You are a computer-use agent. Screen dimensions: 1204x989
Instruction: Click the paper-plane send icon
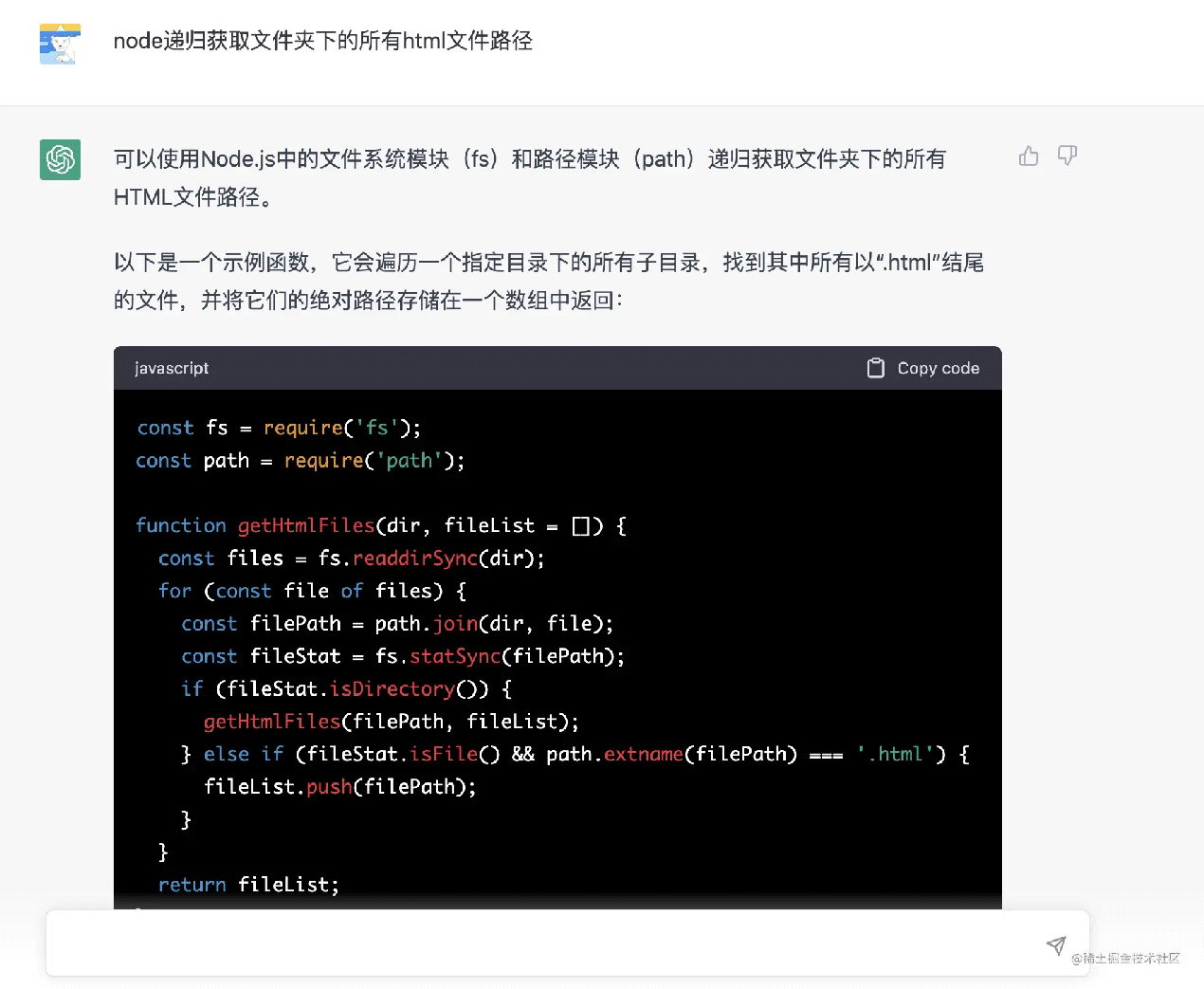click(1055, 944)
